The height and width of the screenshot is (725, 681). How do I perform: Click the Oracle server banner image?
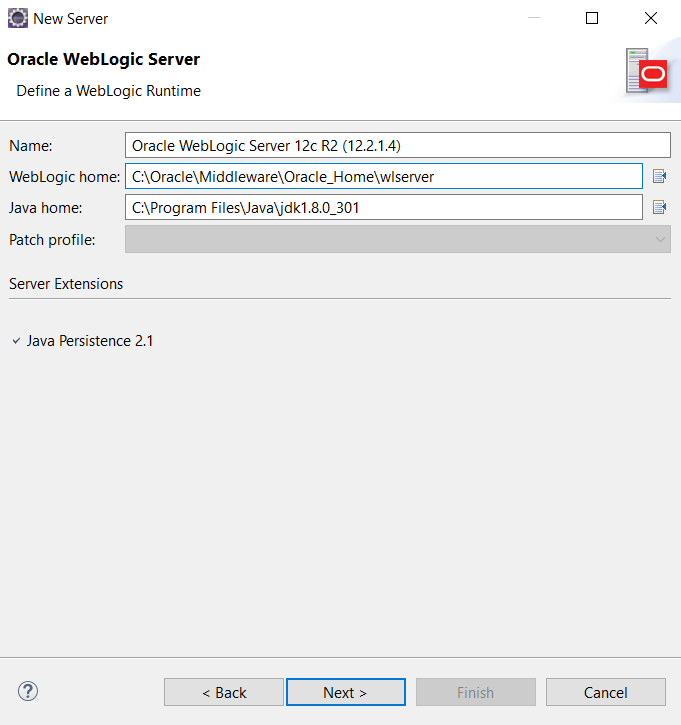click(x=647, y=71)
